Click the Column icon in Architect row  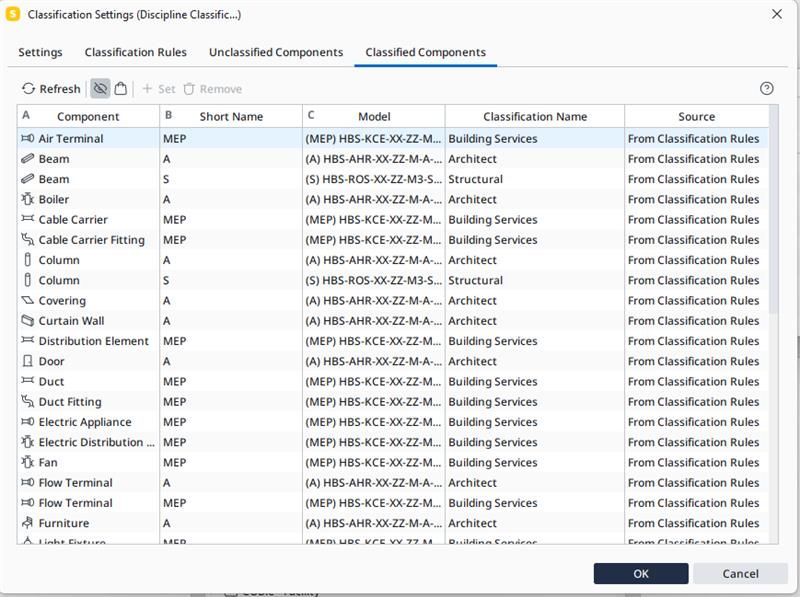click(x=28, y=260)
